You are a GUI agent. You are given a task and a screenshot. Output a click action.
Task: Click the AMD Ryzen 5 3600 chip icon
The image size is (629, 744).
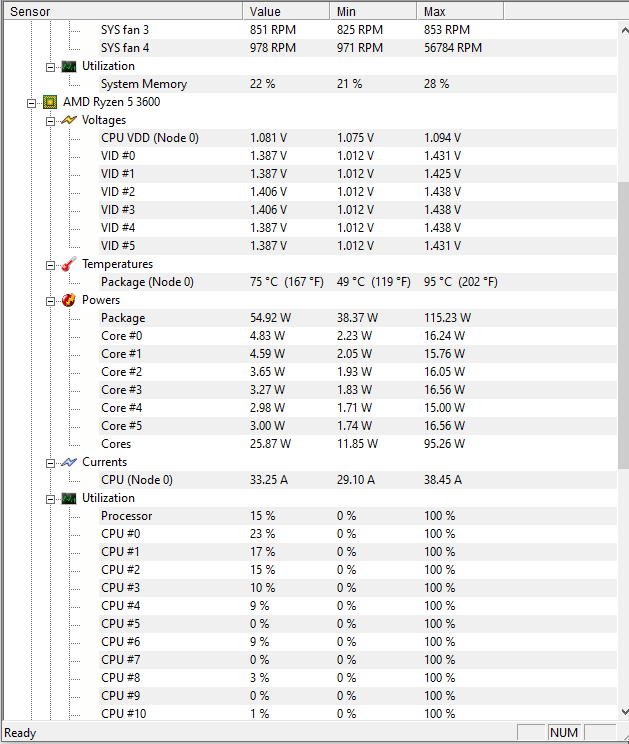(x=50, y=102)
